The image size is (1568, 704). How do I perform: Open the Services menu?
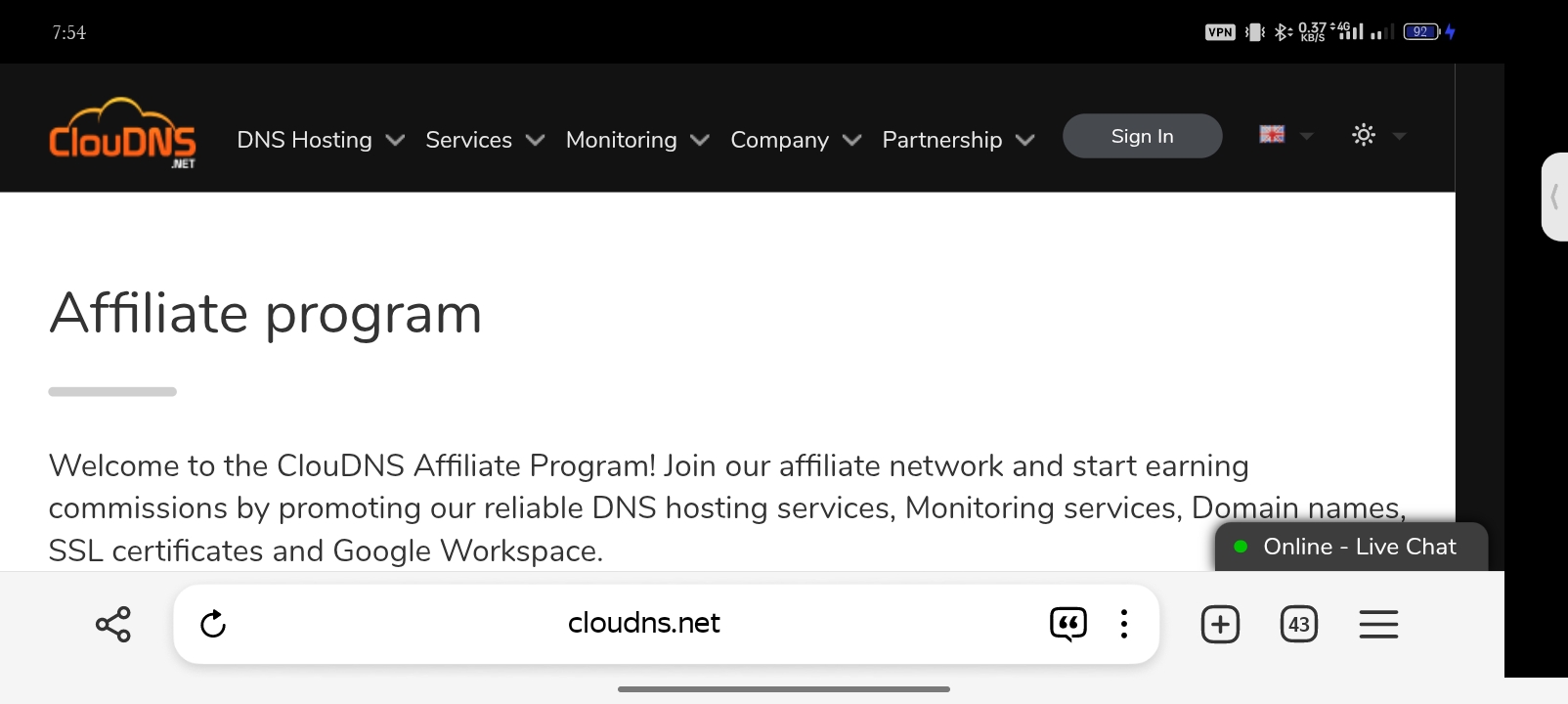point(468,140)
